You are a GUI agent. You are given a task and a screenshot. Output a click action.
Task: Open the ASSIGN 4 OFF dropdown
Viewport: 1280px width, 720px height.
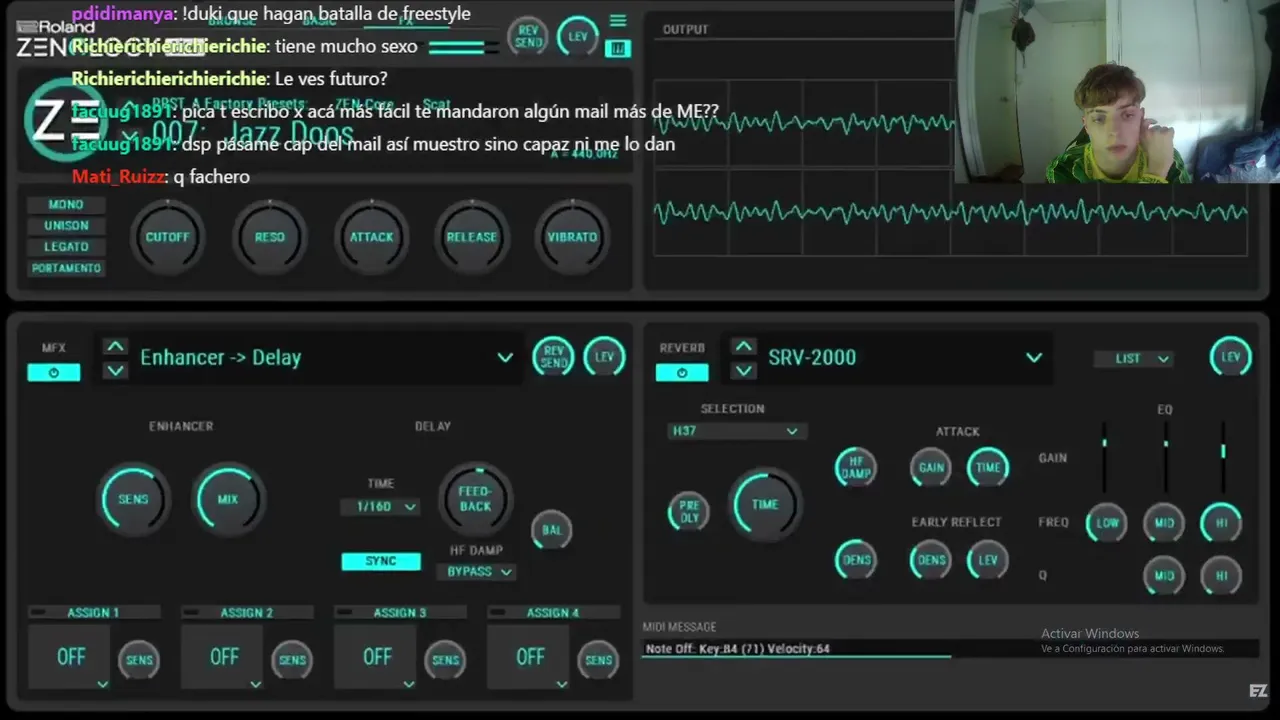(528, 657)
